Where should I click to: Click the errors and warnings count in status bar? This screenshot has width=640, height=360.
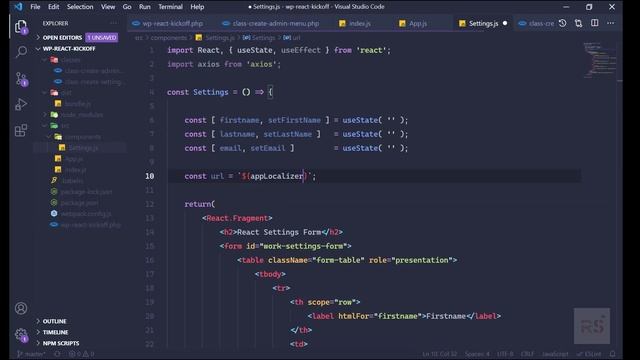[x=81, y=354]
